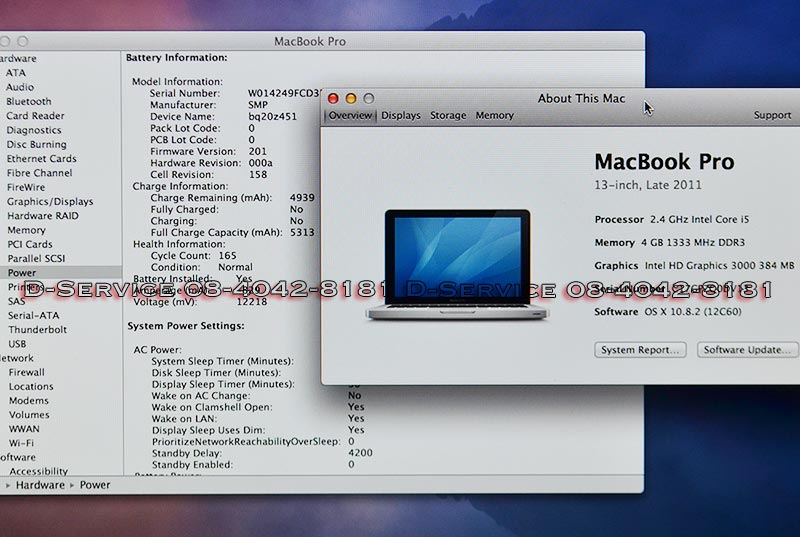Viewport: 800px width, 537px height.
Task: Select USB in the sidebar
Action: [17, 344]
